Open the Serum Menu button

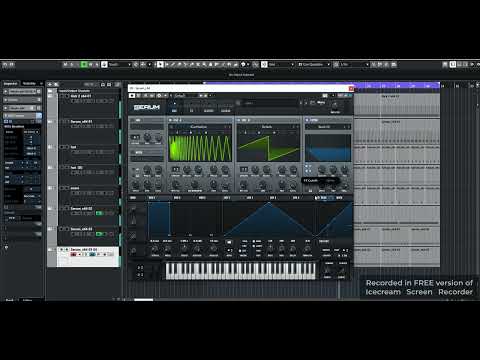(x=321, y=103)
